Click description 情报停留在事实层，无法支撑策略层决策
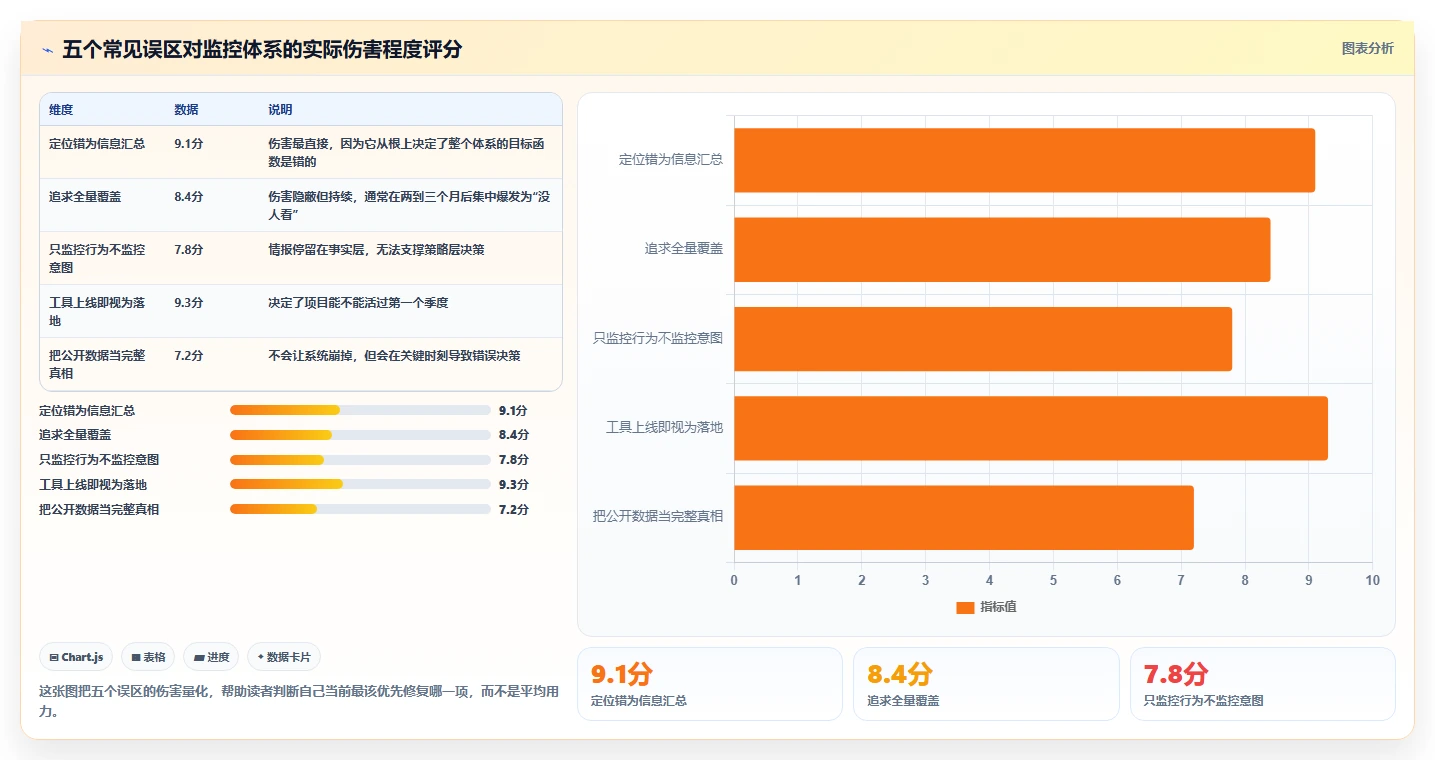 [376, 249]
